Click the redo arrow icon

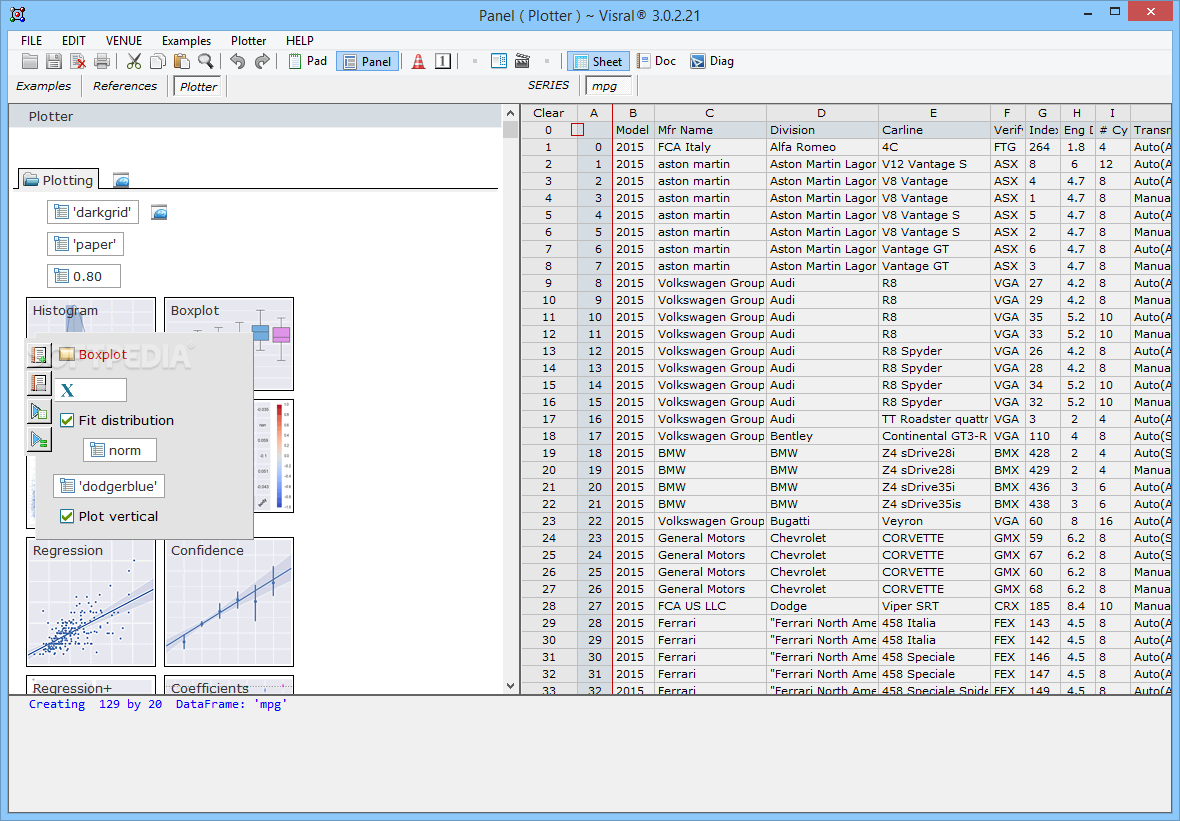[x=262, y=62]
